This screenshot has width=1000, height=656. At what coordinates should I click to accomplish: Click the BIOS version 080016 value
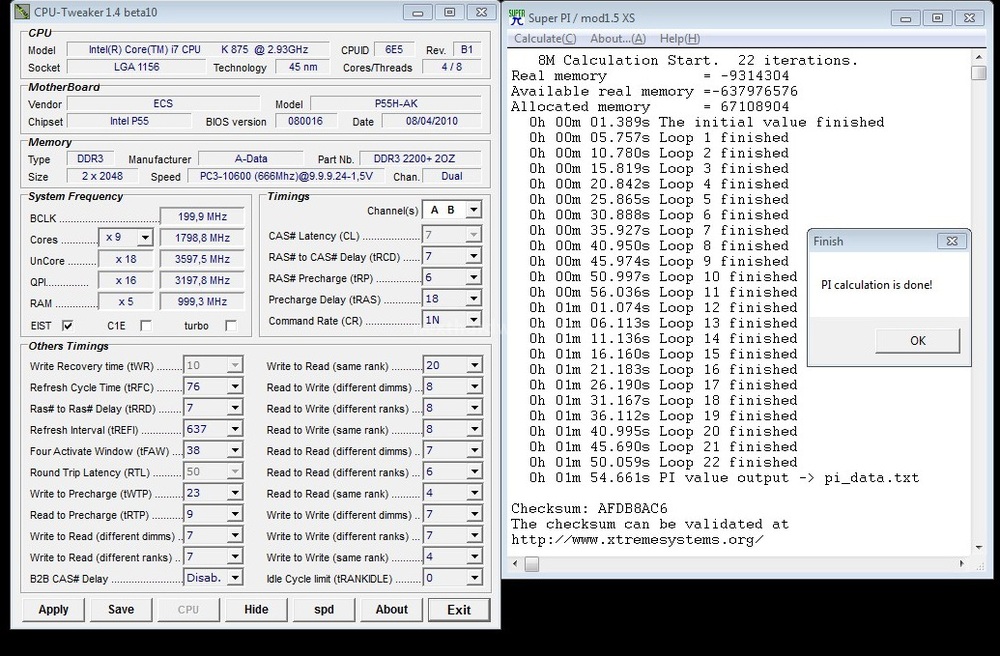click(x=305, y=121)
